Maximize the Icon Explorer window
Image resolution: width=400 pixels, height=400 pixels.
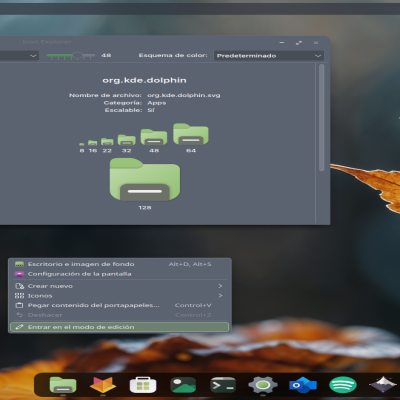[x=299, y=43]
